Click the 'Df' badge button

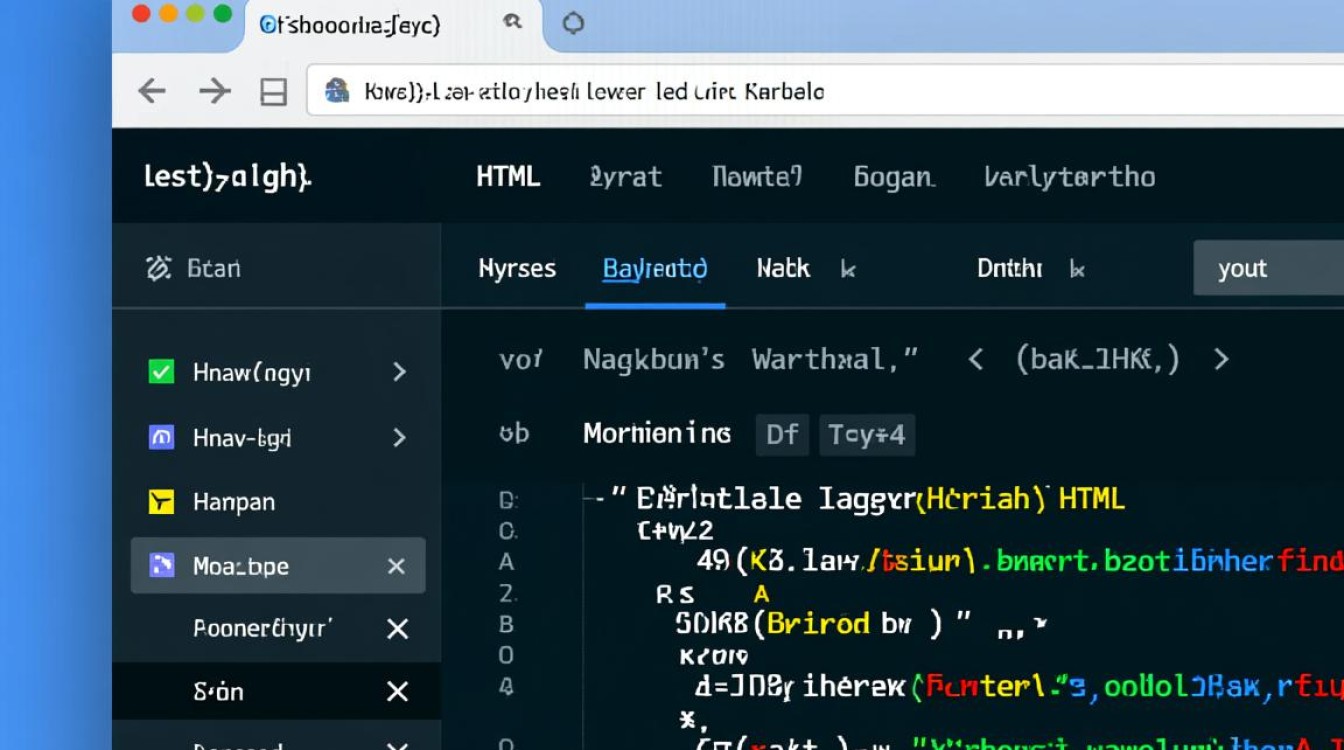tap(782, 434)
